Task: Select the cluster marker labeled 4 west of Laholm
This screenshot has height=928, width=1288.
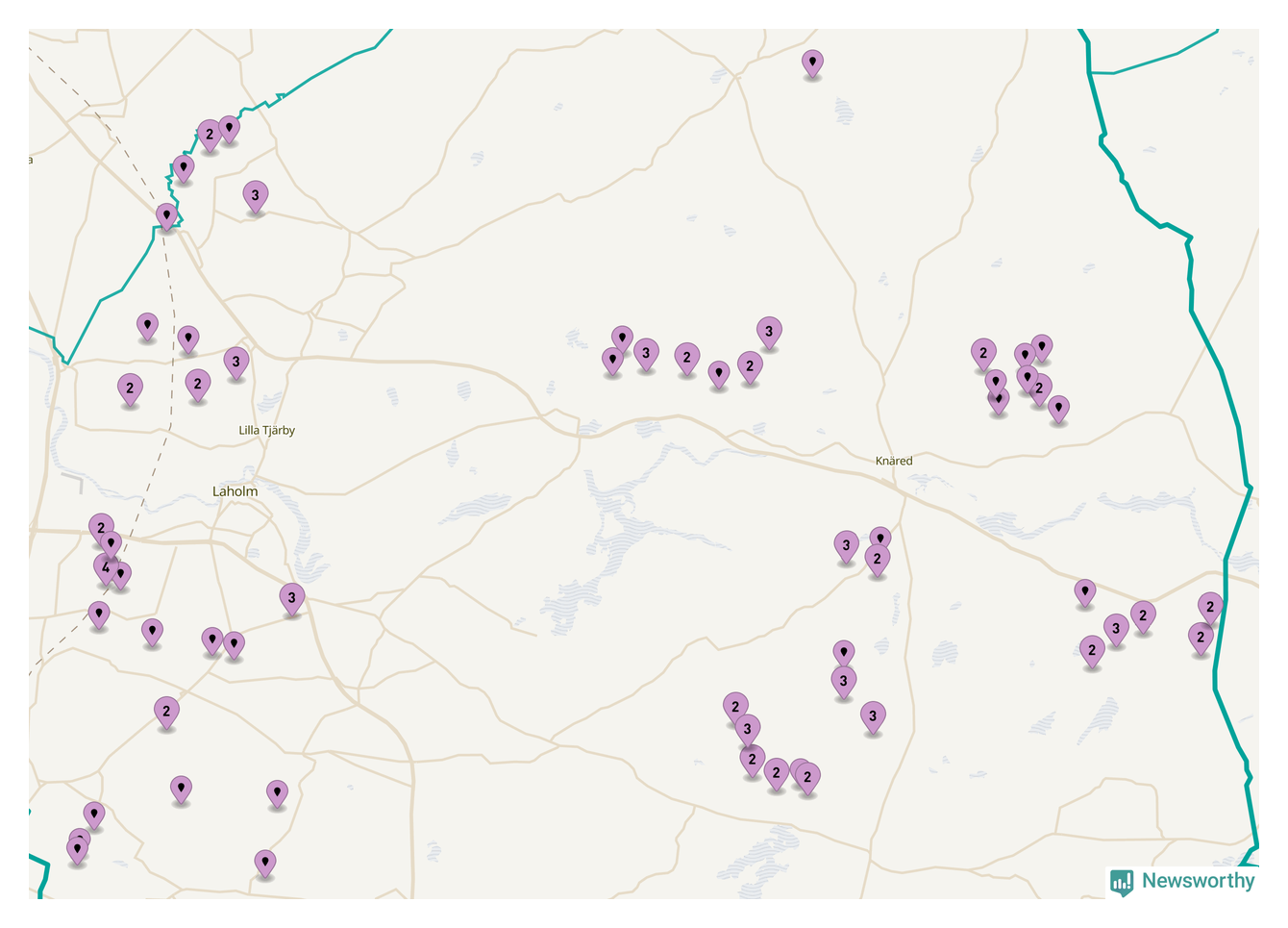Action: 104,568
